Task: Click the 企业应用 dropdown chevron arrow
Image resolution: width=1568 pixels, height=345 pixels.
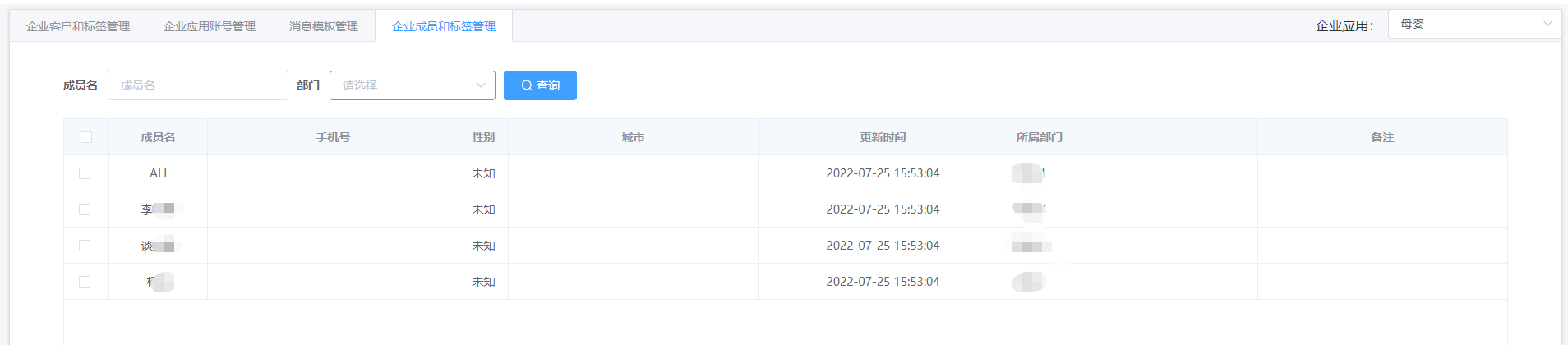Action: 1547,24
